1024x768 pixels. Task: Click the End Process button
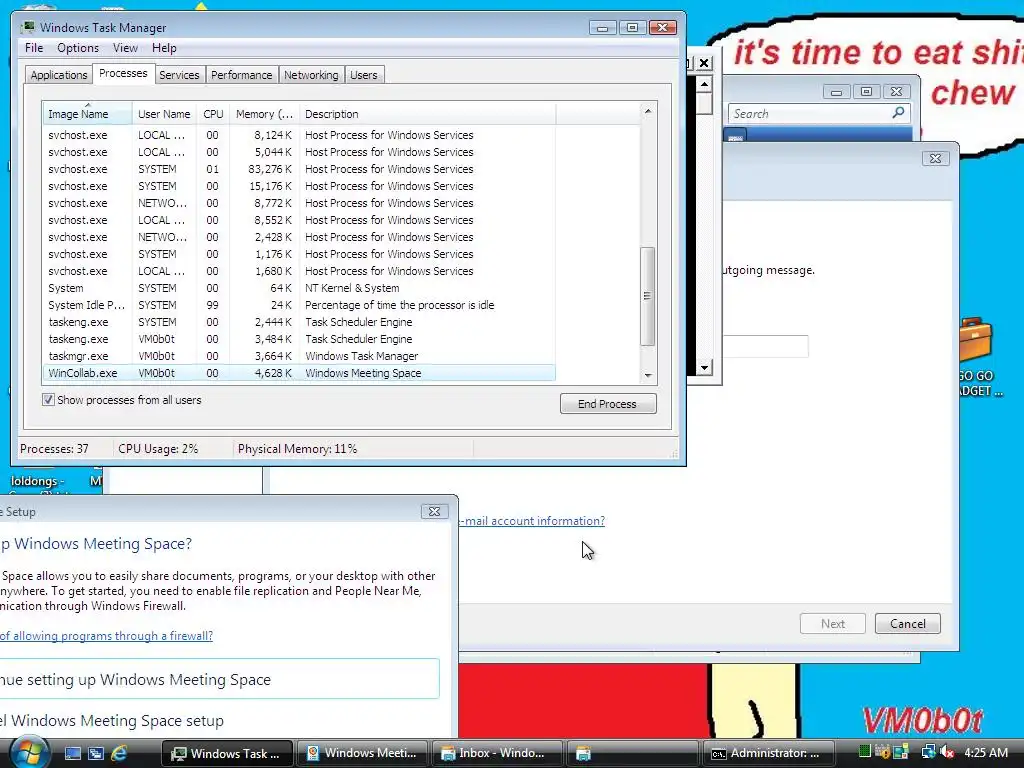[607, 404]
